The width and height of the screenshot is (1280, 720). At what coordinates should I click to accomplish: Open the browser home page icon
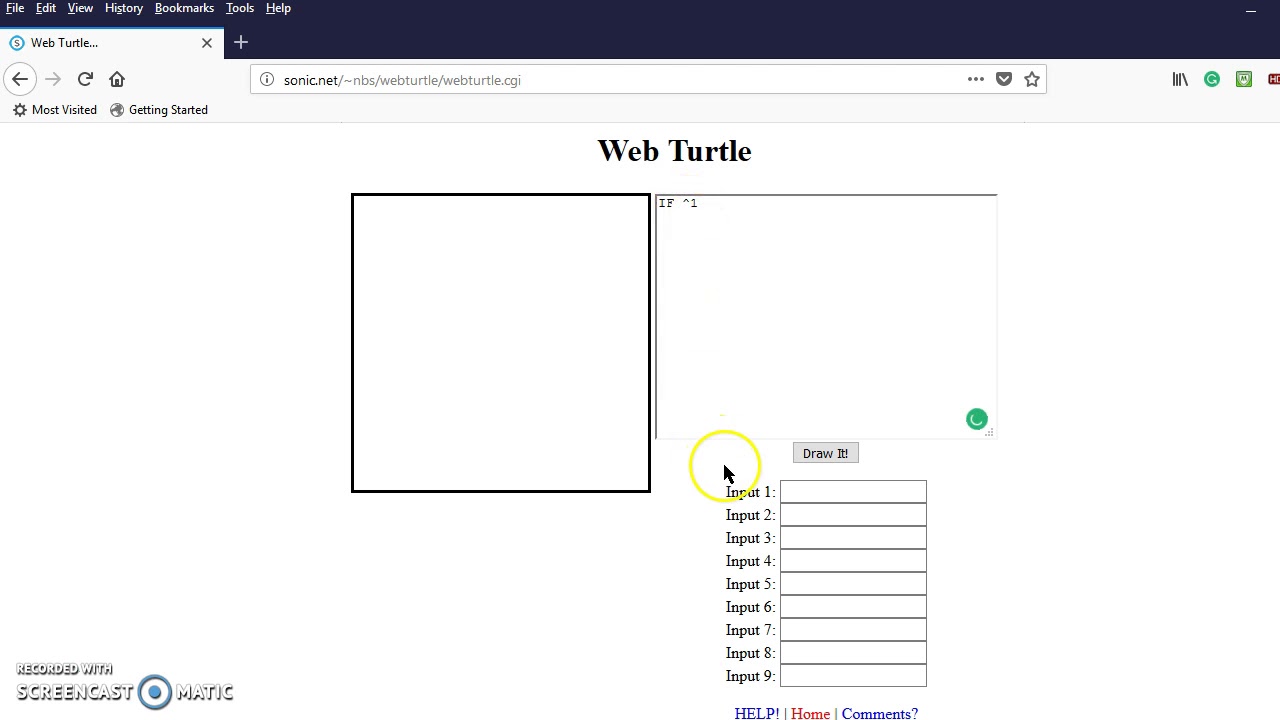click(117, 79)
